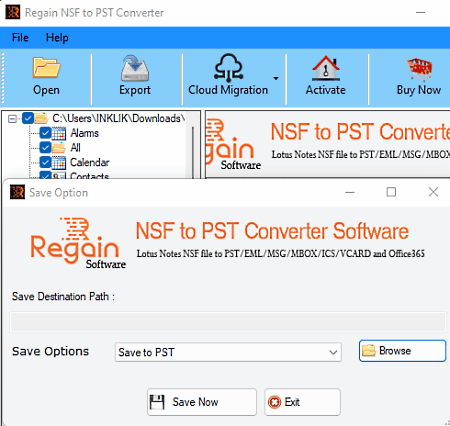The image size is (450, 426).
Task: Click the 'Save Option' dialog title text
Action: coord(59,193)
